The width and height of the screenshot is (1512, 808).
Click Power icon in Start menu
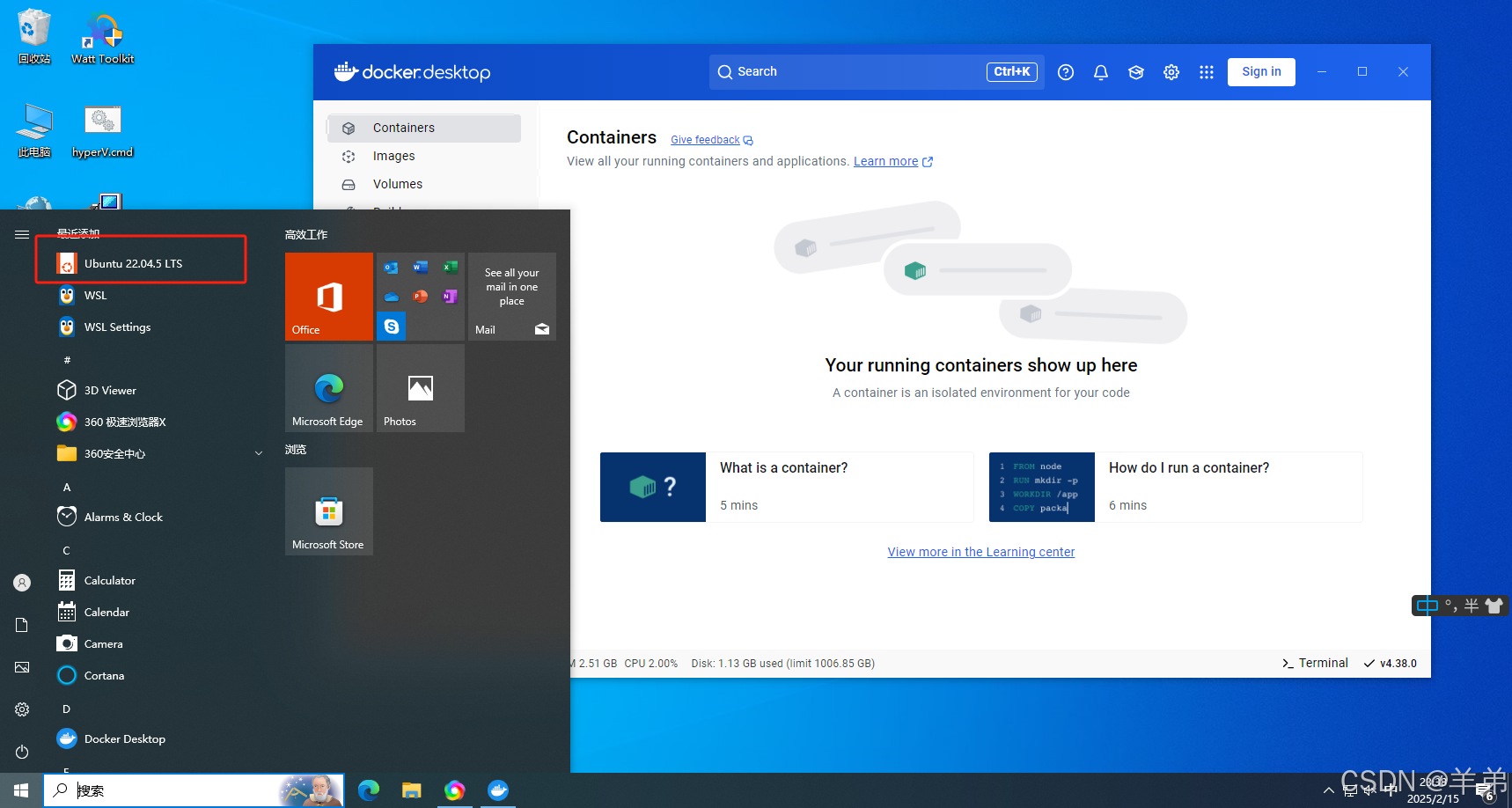pyautogui.click(x=22, y=752)
